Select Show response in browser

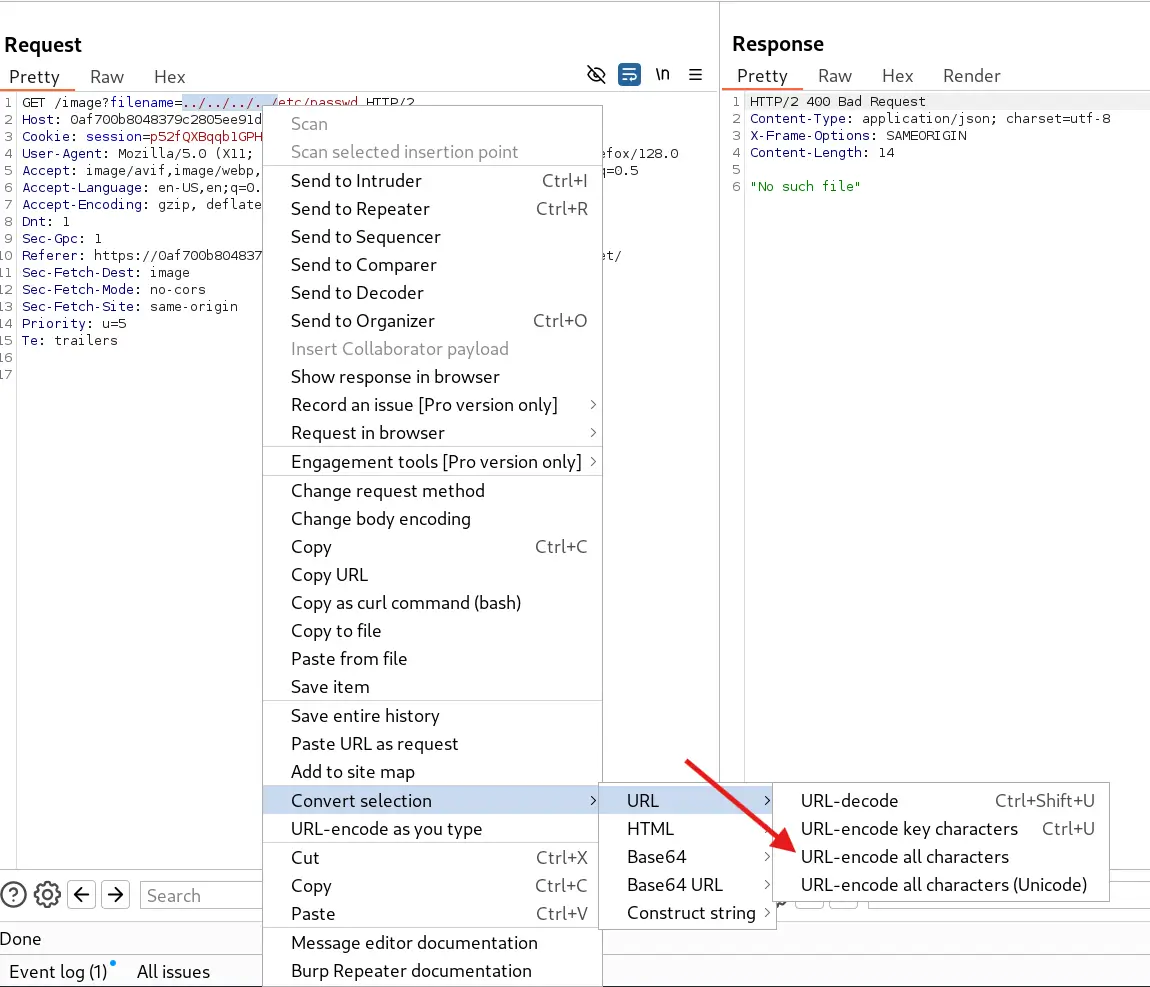(432, 377)
